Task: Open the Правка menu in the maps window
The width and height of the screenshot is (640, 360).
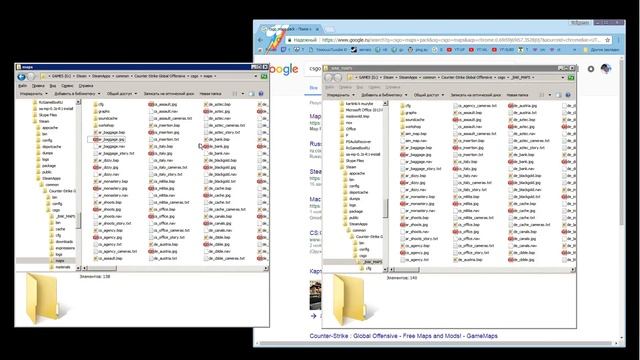Action: click(x=38, y=86)
